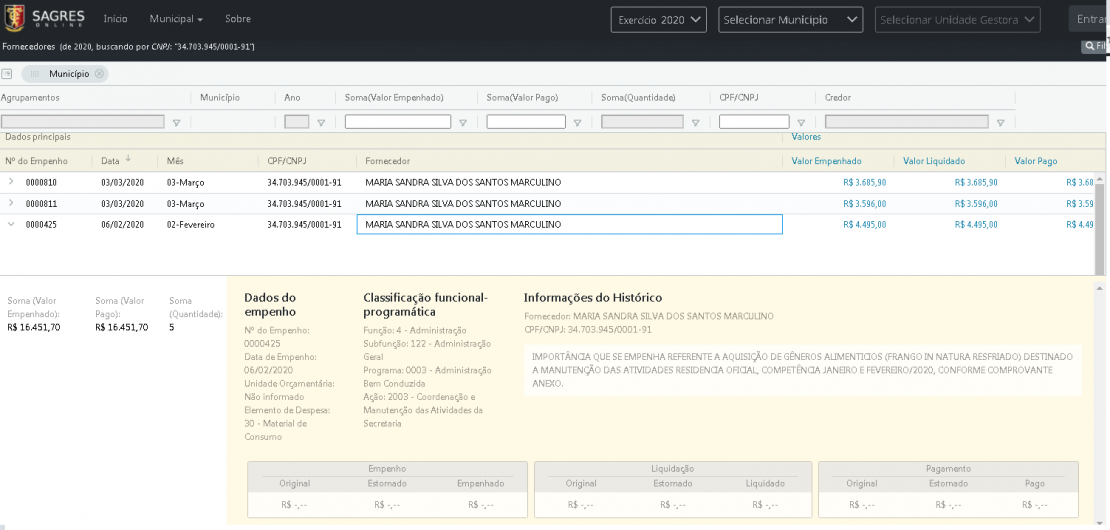Image resolution: width=1110 pixels, height=530 pixels.
Task: Expand row of empenho 0000810
Action: click(11, 182)
